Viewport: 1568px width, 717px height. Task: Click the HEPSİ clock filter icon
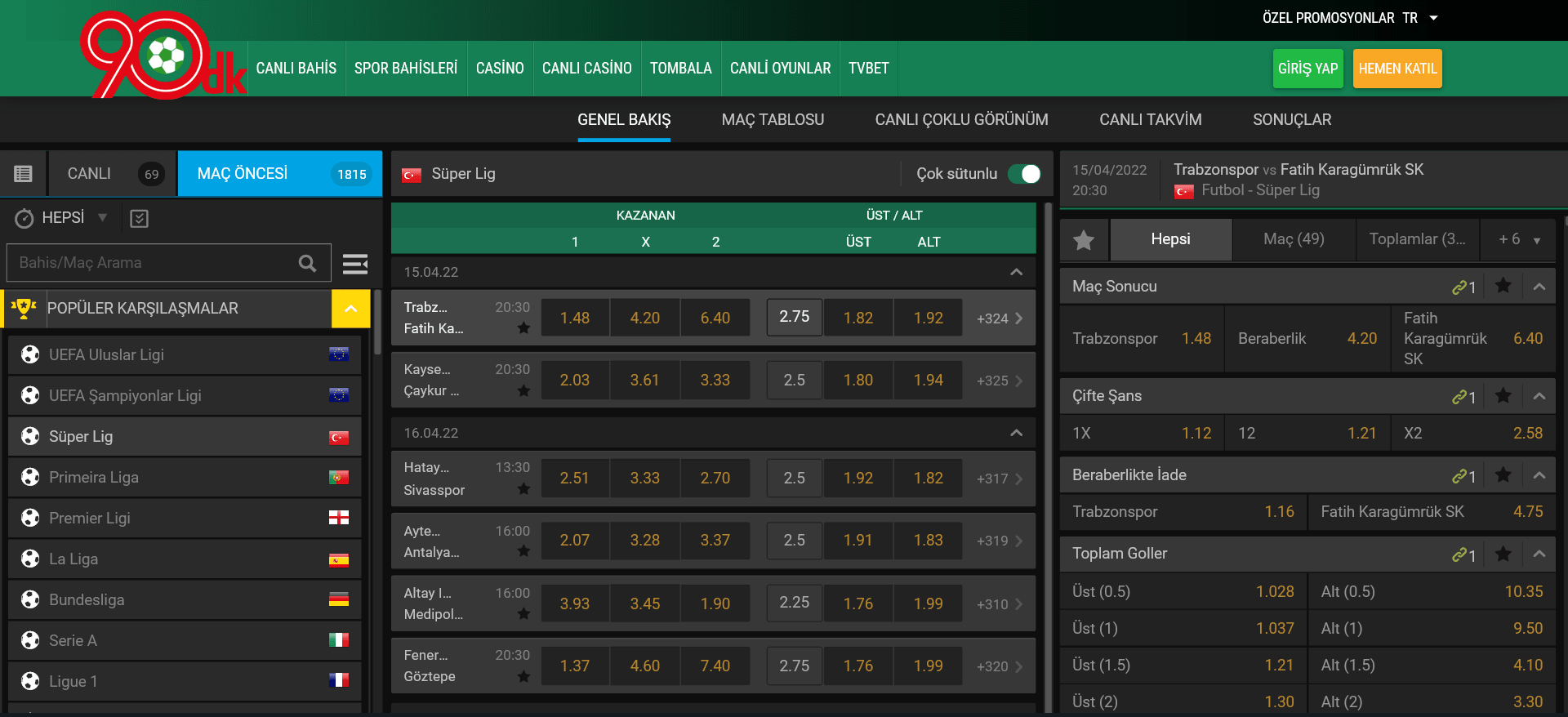[24, 218]
